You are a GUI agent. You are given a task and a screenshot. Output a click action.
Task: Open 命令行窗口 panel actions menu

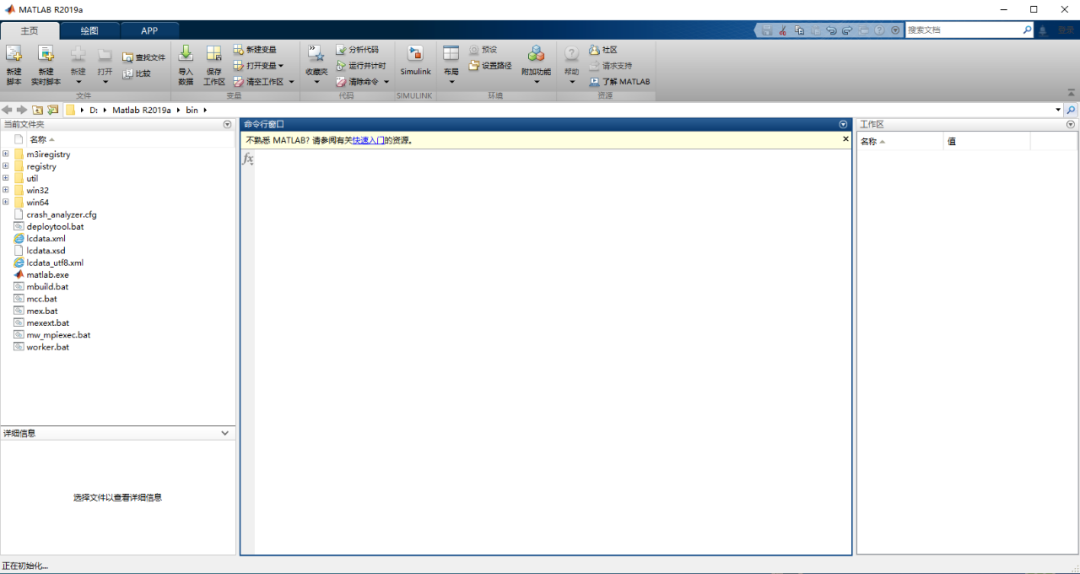point(843,125)
